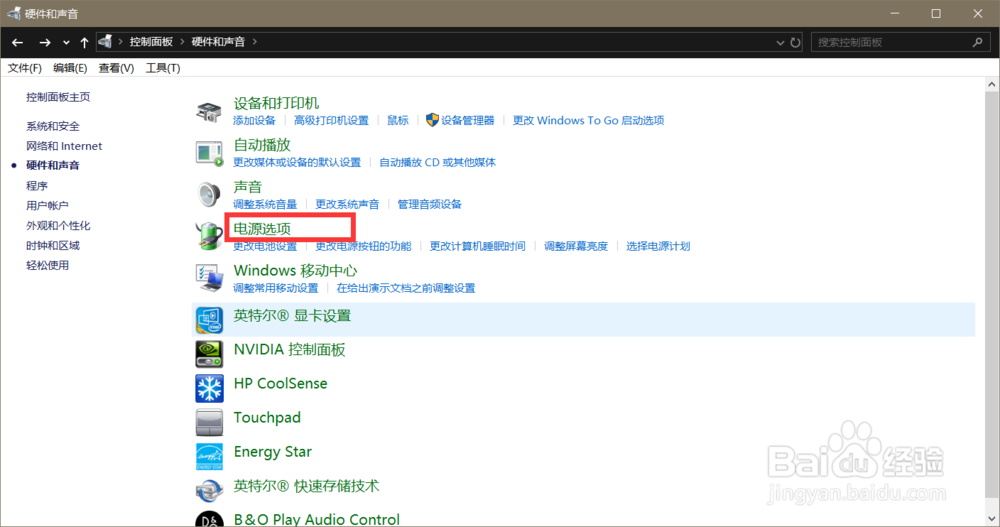The width and height of the screenshot is (1000, 527).
Task: Open 程序 category in sidebar
Action: click(36, 186)
